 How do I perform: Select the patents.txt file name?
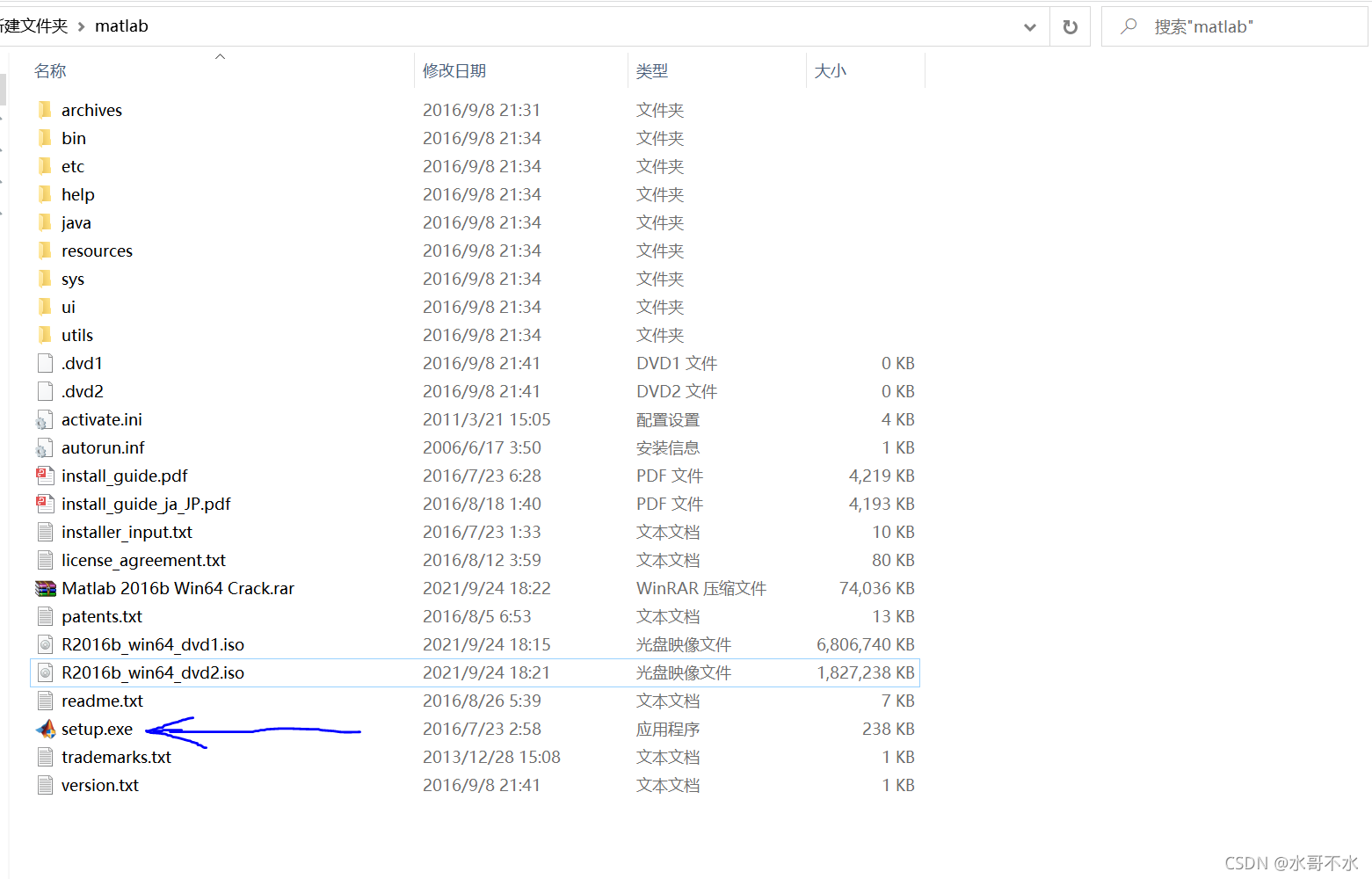pos(102,616)
